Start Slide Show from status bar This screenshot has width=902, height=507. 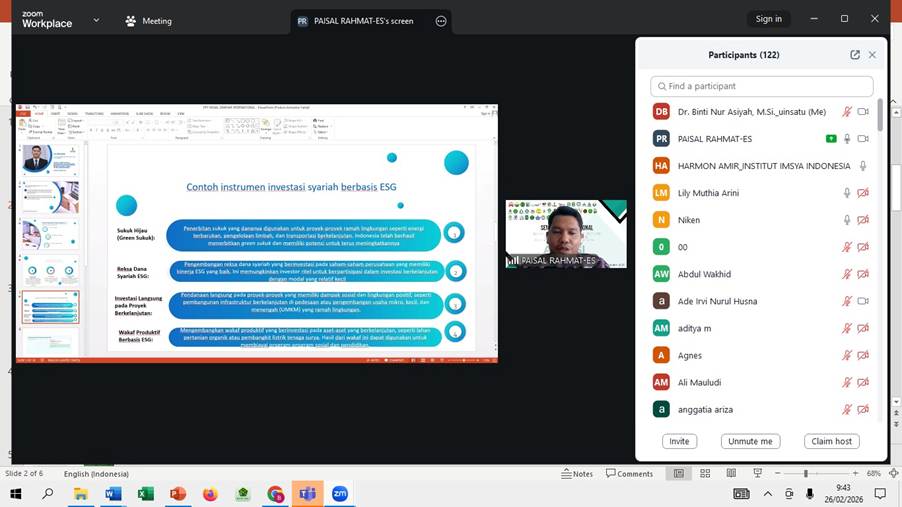757,474
